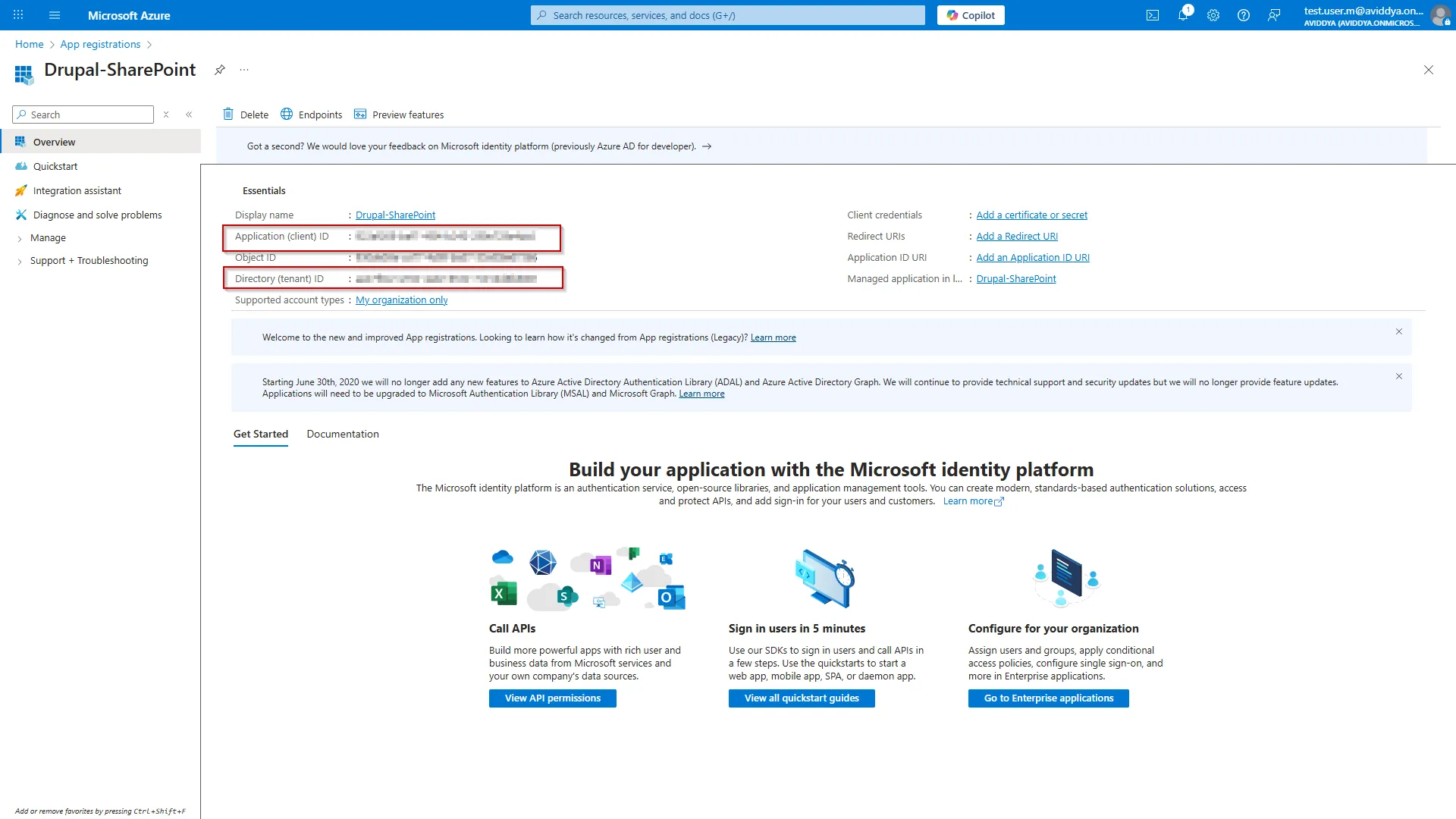Open the user account avatar
Screen dimensions: 1456x819
click(x=1440, y=15)
